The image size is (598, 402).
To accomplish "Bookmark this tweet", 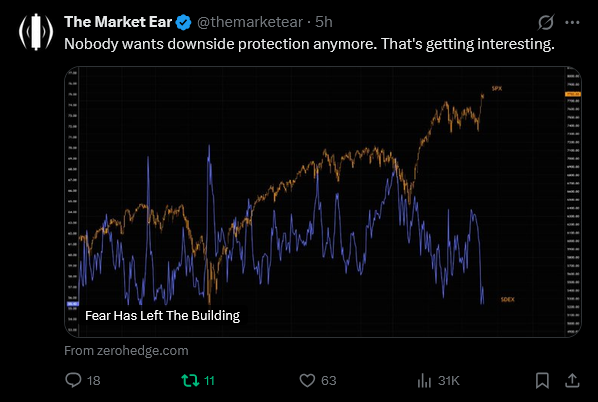I will pyautogui.click(x=542, y=380).
